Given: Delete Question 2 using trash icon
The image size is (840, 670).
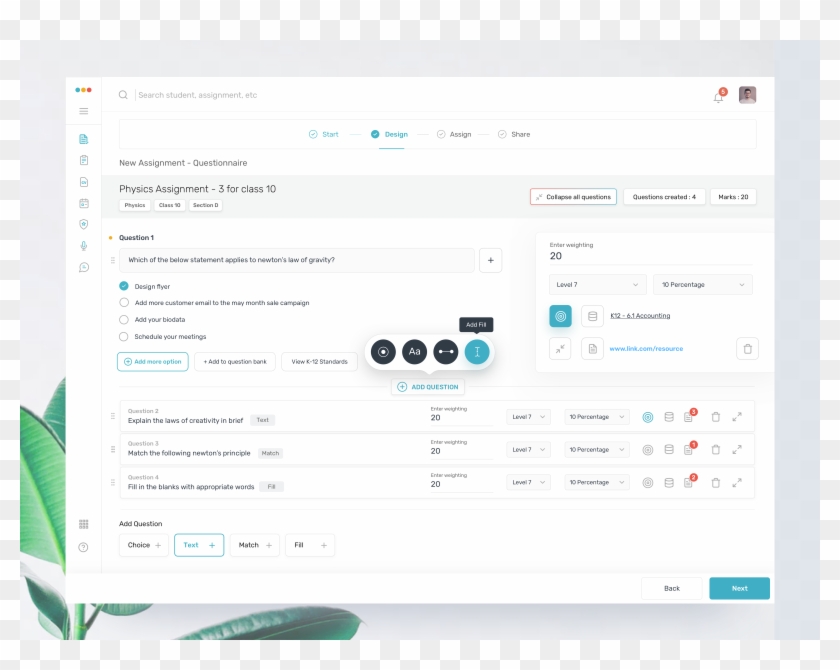Looking at the screenshot, I should (715, 417).
